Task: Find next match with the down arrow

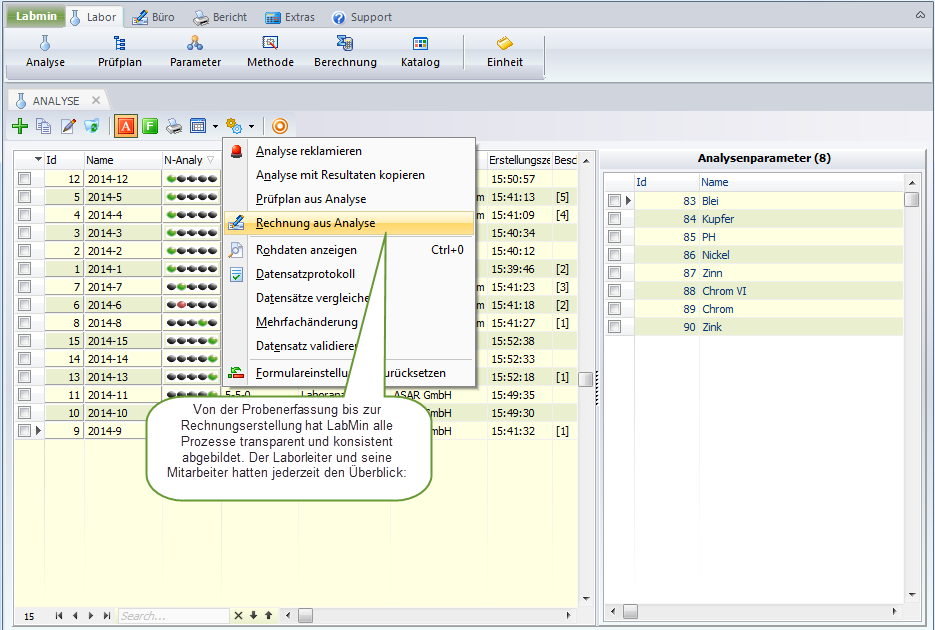Action: coord(253,616)
